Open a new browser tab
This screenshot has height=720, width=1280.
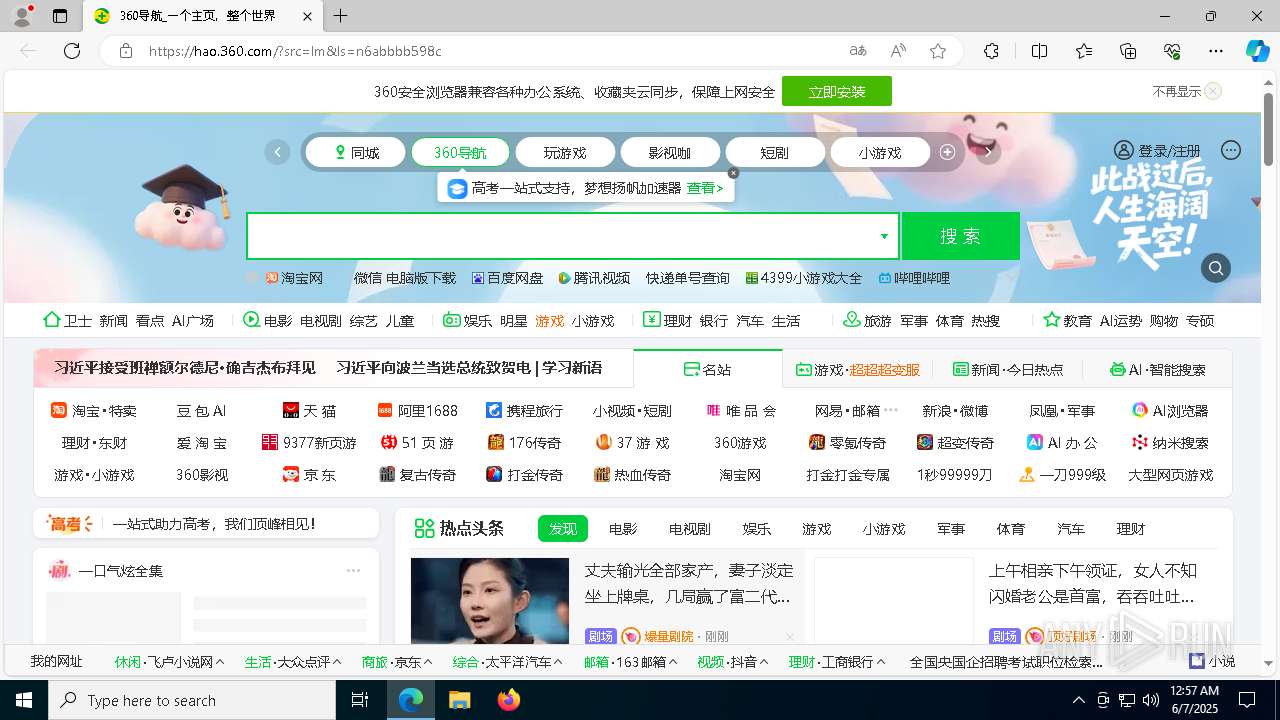tap(341, 16)
